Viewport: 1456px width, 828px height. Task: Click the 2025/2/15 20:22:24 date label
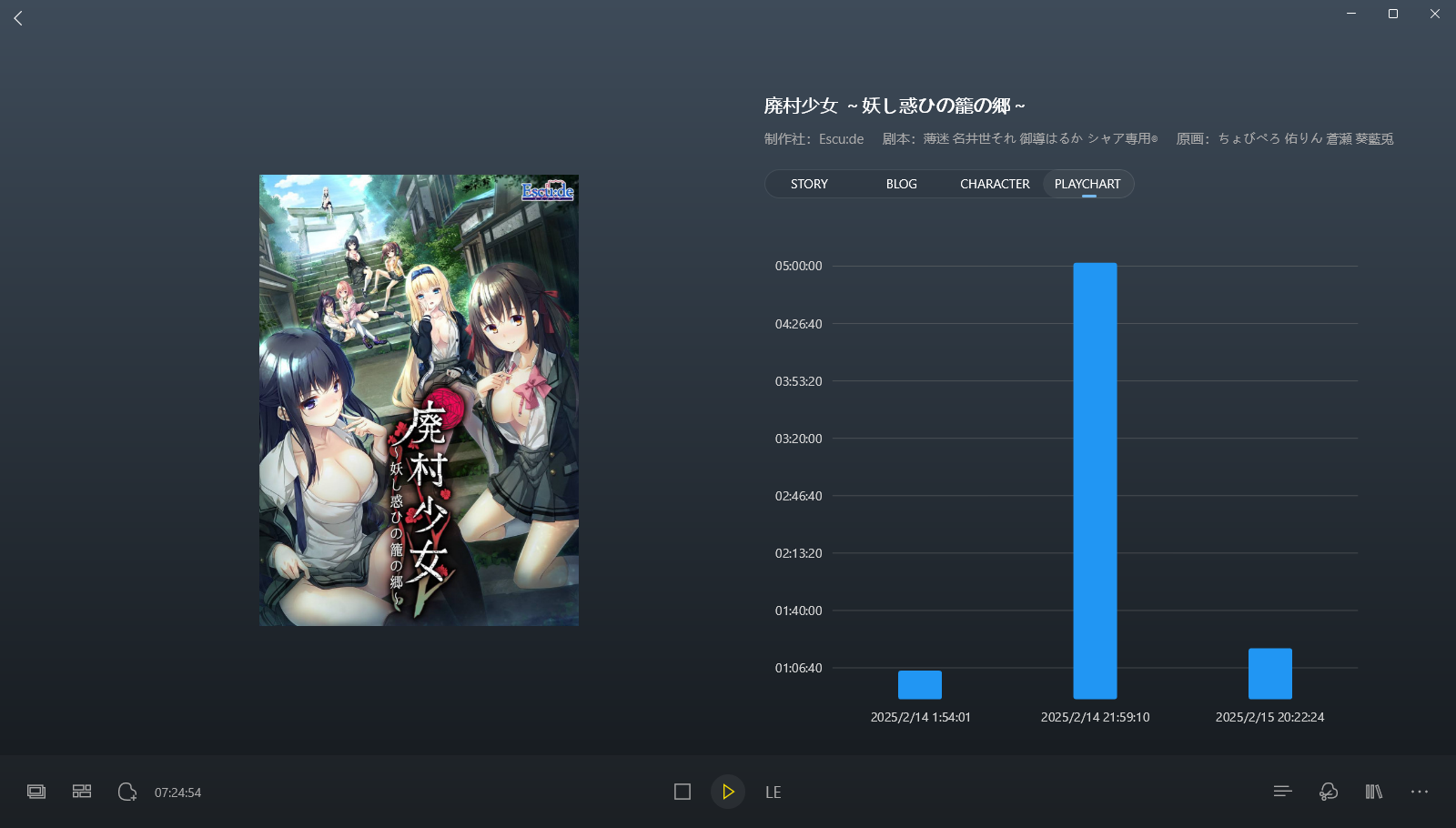pos(1270,717)
